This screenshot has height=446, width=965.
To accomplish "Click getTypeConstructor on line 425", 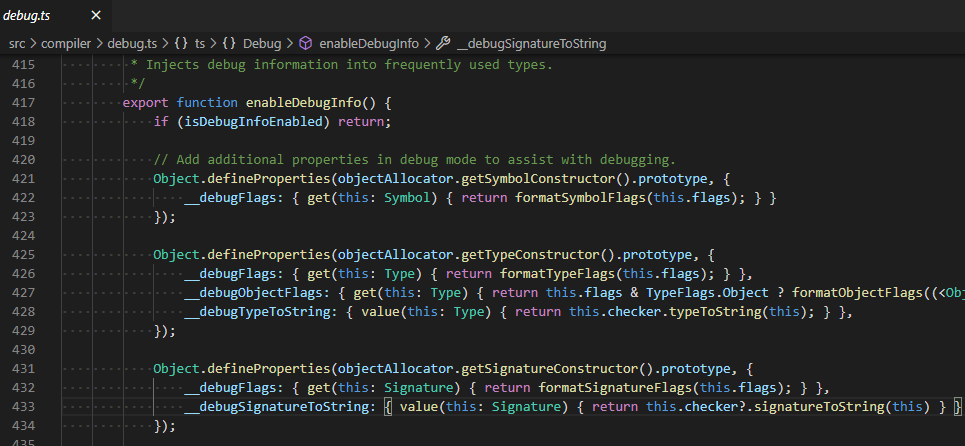I will (x=531, y=255).
